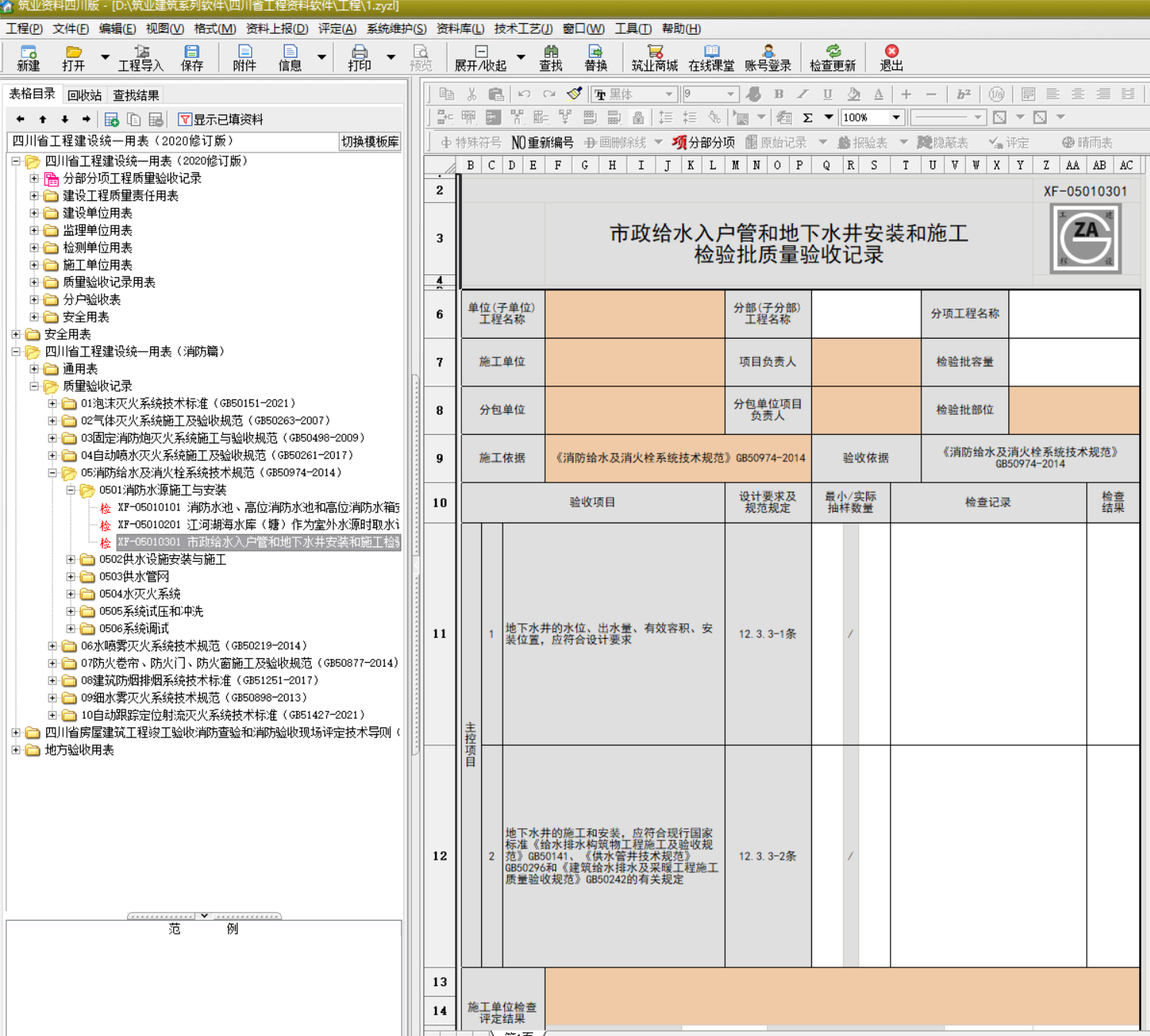Toggle underline formatting
This screenshot has width=1150, height=1036.
pyautogui.click(x=827, y=94)
